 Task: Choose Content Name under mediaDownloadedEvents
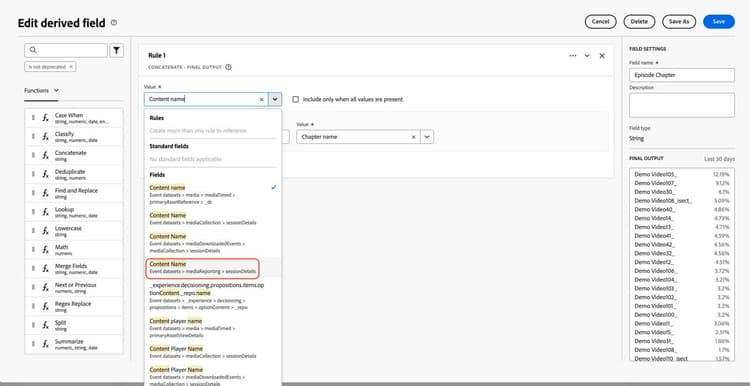click(x=212, y=243)
